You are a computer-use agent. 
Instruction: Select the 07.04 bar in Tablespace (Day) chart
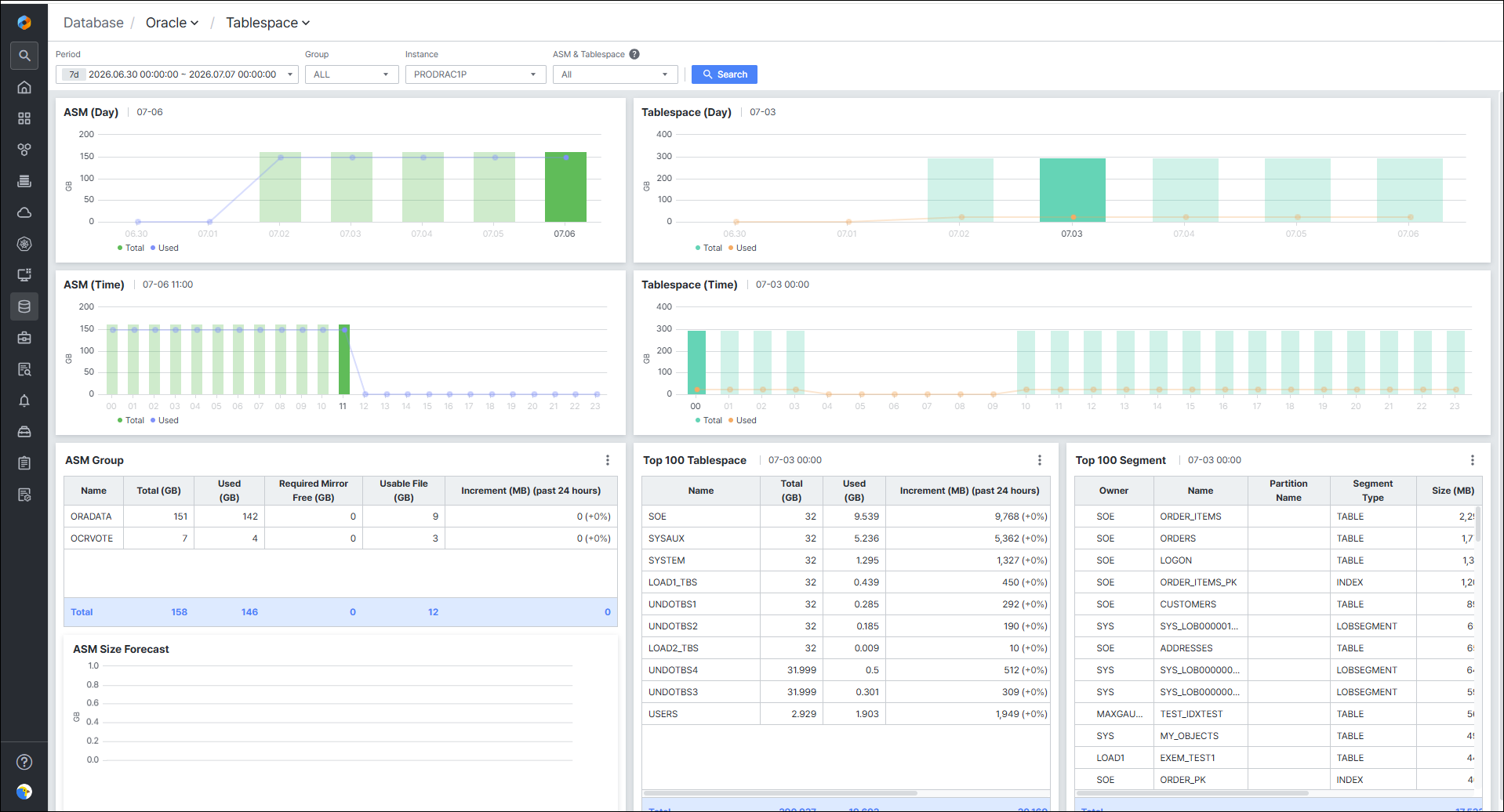(1185, 190)
